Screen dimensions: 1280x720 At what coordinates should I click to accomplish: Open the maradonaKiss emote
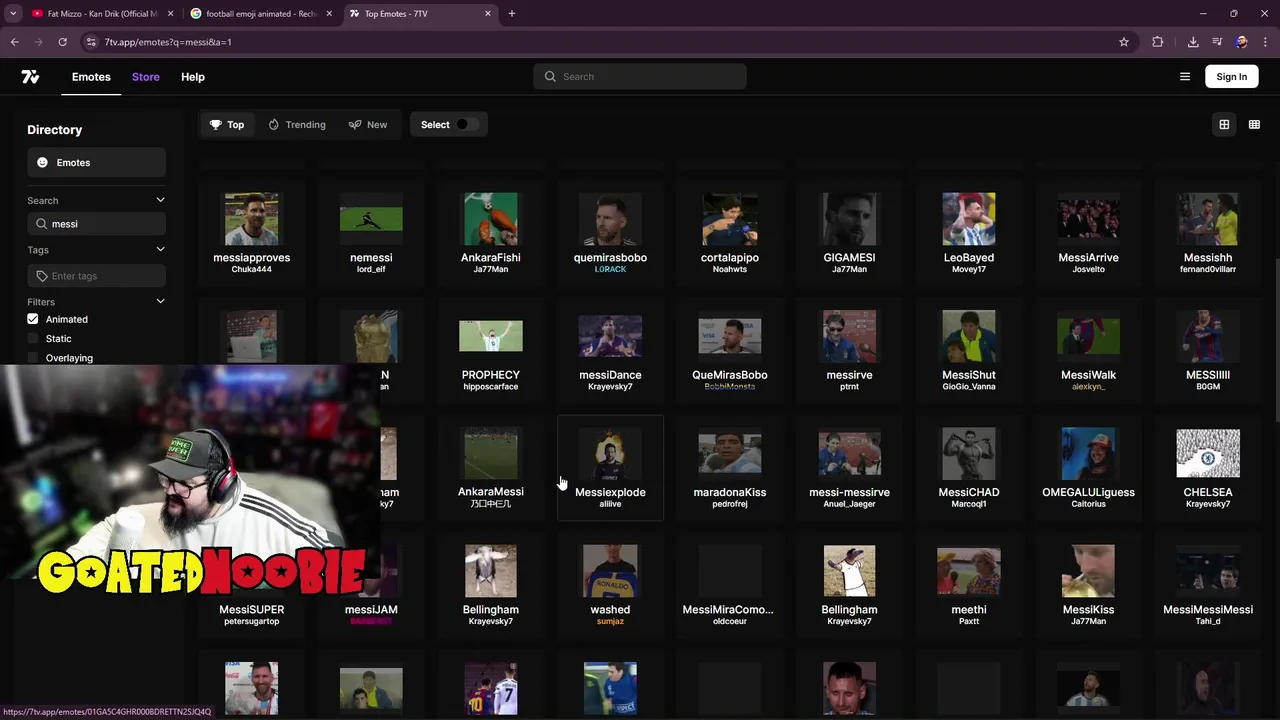730,468
